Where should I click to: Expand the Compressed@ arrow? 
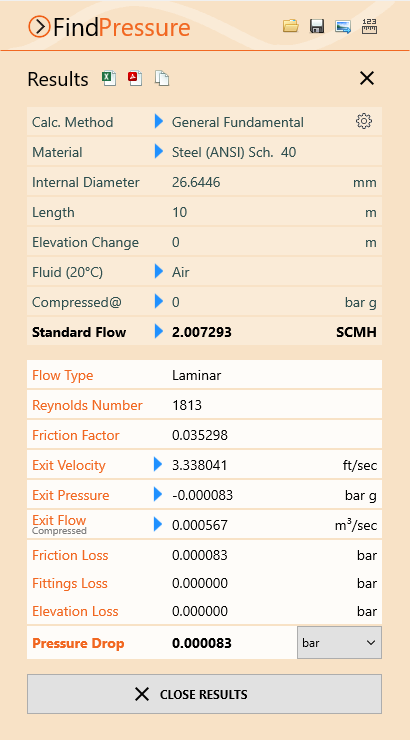pyautogui.click(x=159, y=301)
